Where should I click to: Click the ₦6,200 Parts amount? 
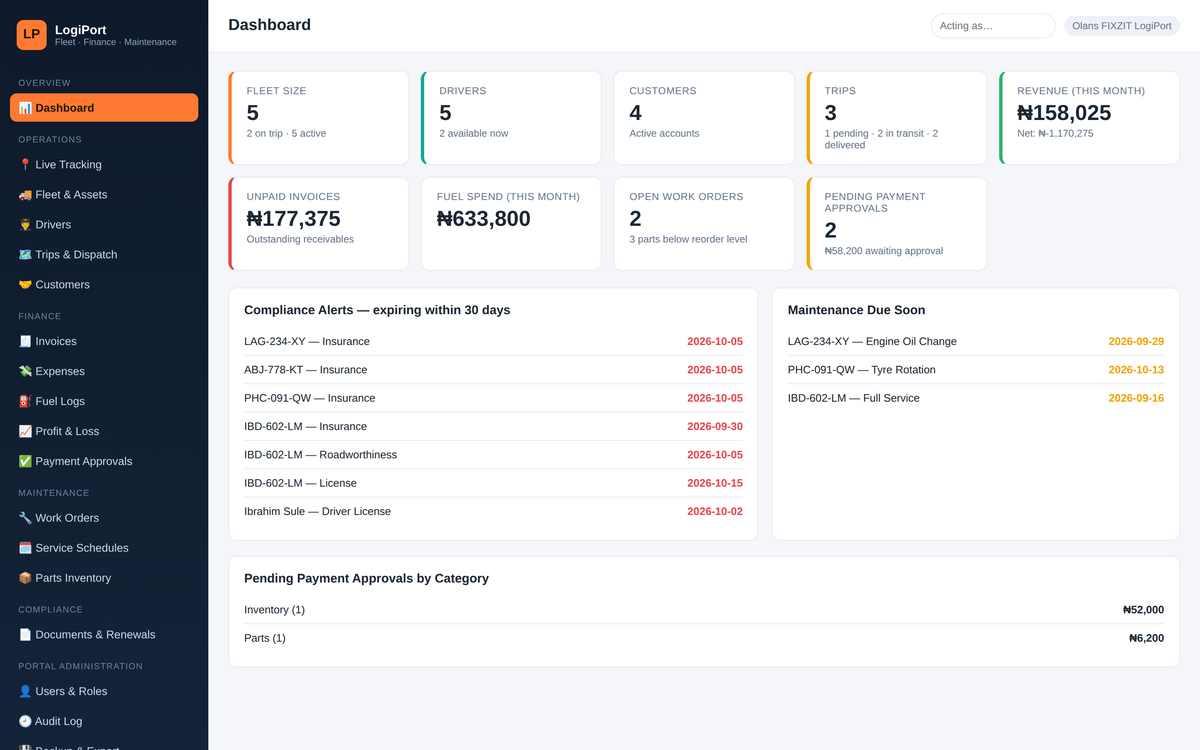coord(1146,638)
